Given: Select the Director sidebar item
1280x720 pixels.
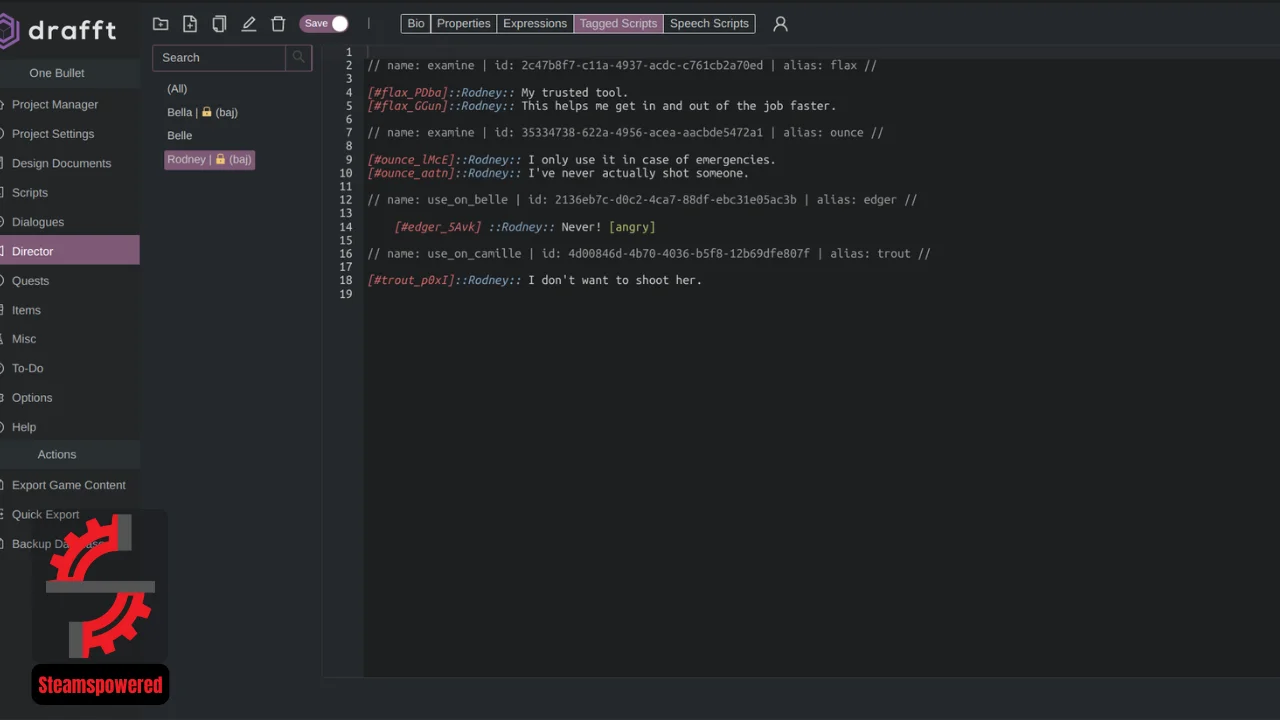Looking at the screenshot, I should point(70,251).
